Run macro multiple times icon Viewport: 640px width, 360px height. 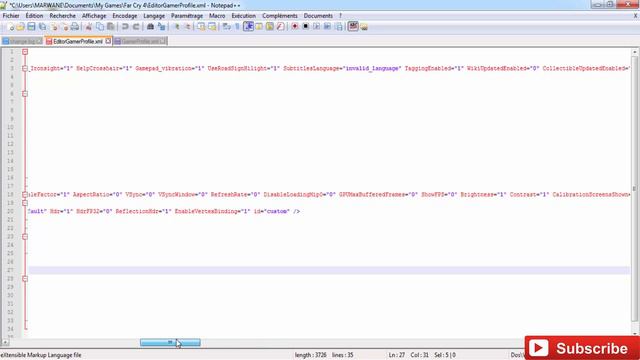click(x=327, y=27)
